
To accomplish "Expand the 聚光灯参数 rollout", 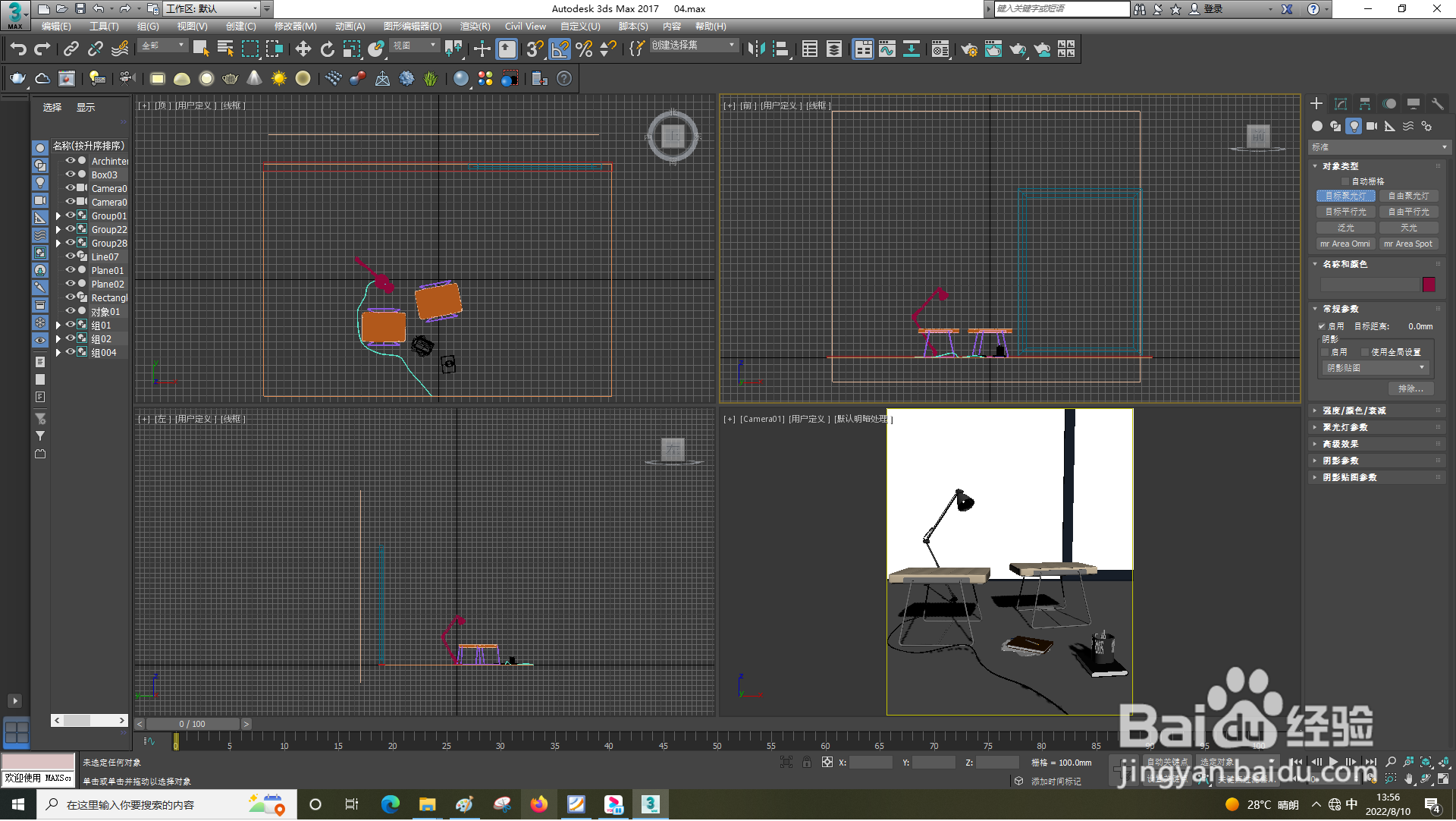I will (1345, 427).
